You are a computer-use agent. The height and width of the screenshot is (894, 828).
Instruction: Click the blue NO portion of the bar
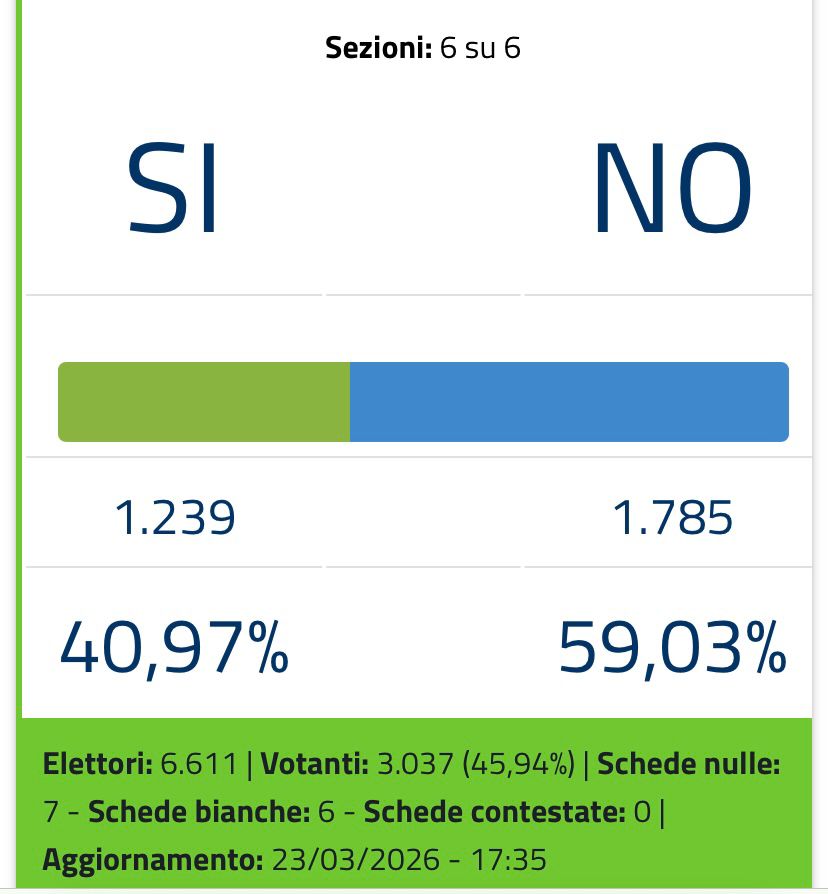point(569,402)
